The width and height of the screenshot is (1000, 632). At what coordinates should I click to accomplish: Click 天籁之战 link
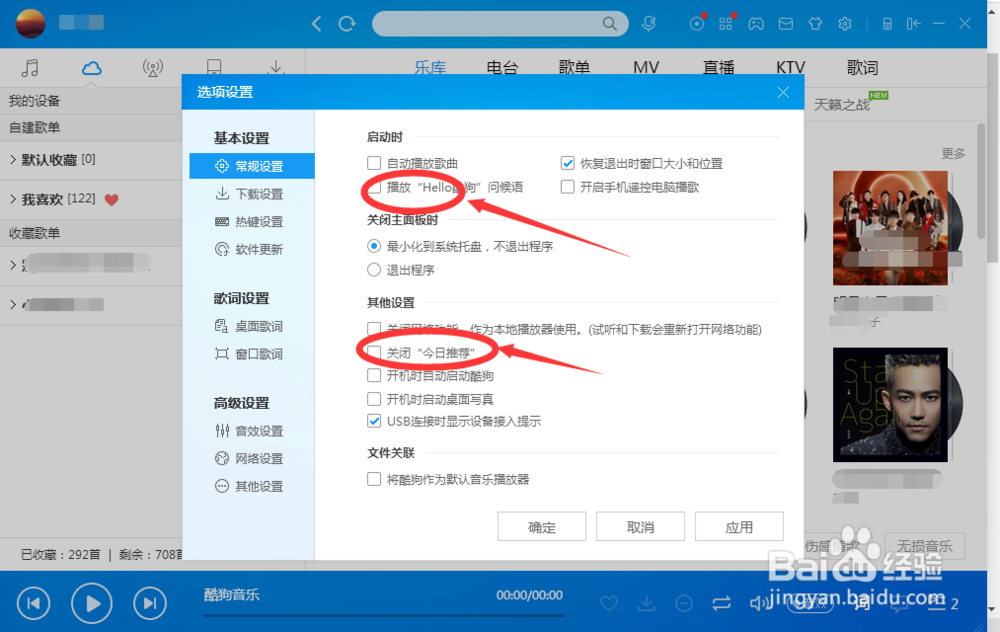point(842,105)
